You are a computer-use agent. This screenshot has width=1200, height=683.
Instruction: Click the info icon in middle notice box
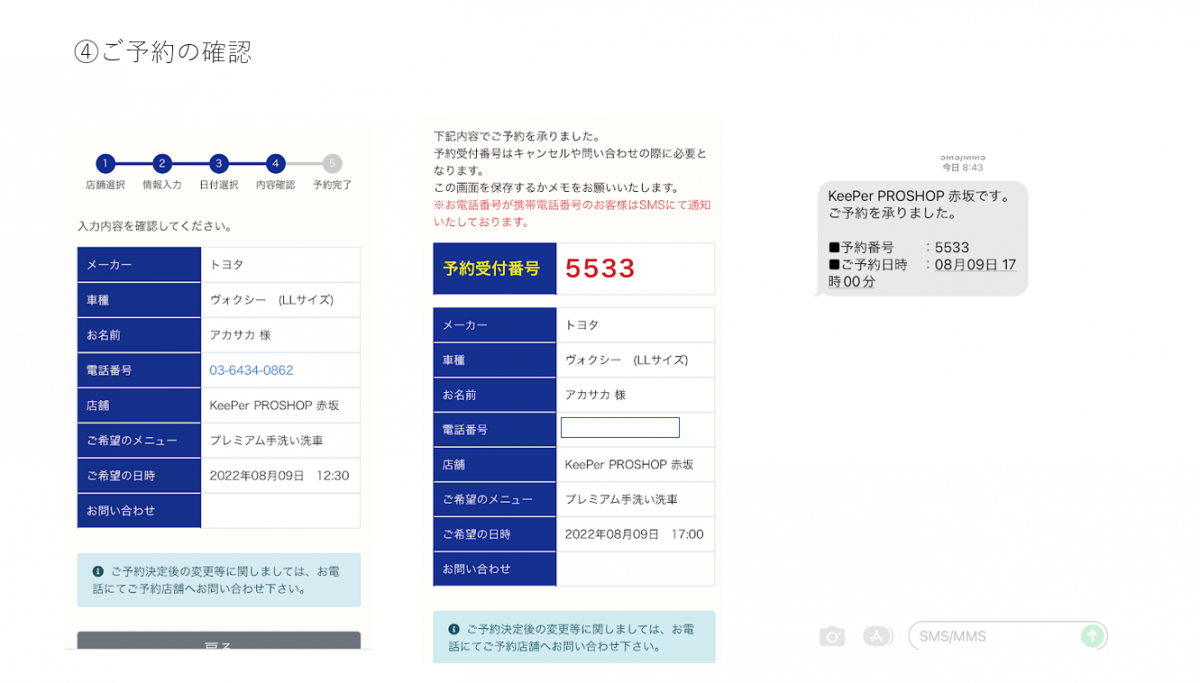click(x=454, y=630)
